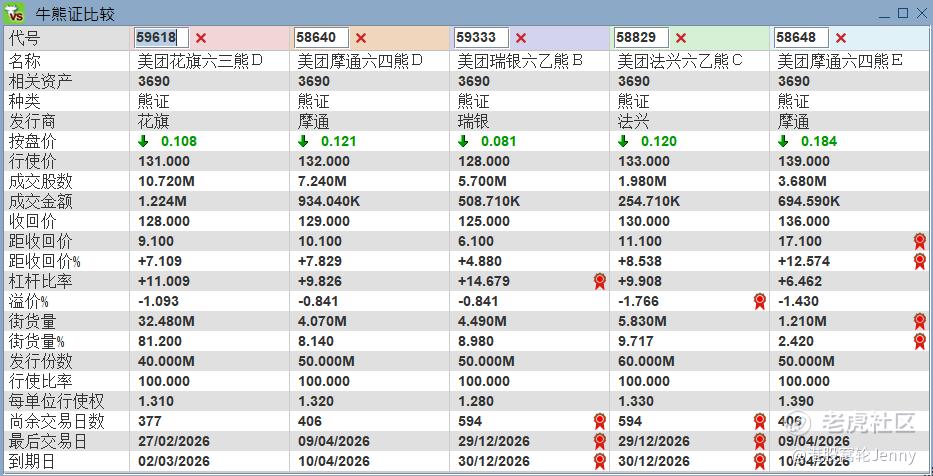Click the entitlement value 1.280

click(475, 401)
